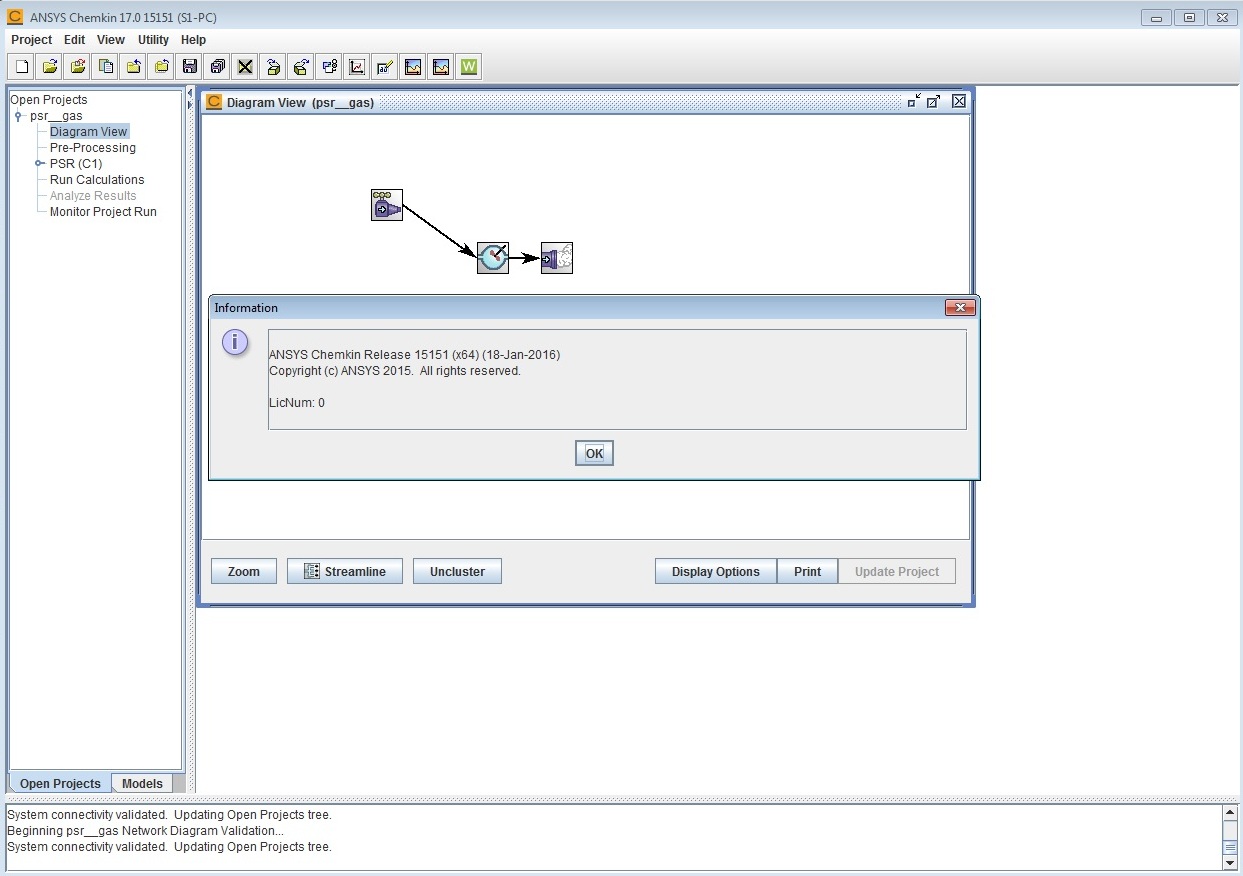Click the blue connected blocks toolbar icon
Image resolution: width=1243 pixels, height=876 pixels.
[329, 67]
